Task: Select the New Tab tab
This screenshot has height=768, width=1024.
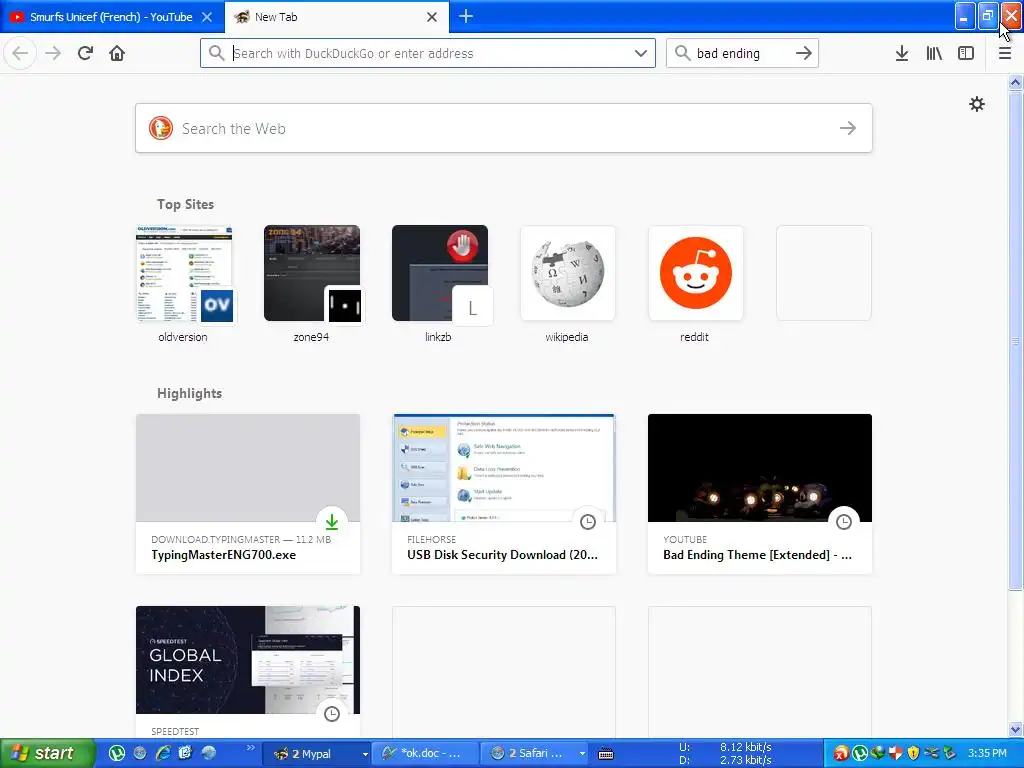Action: coord(336,17)
